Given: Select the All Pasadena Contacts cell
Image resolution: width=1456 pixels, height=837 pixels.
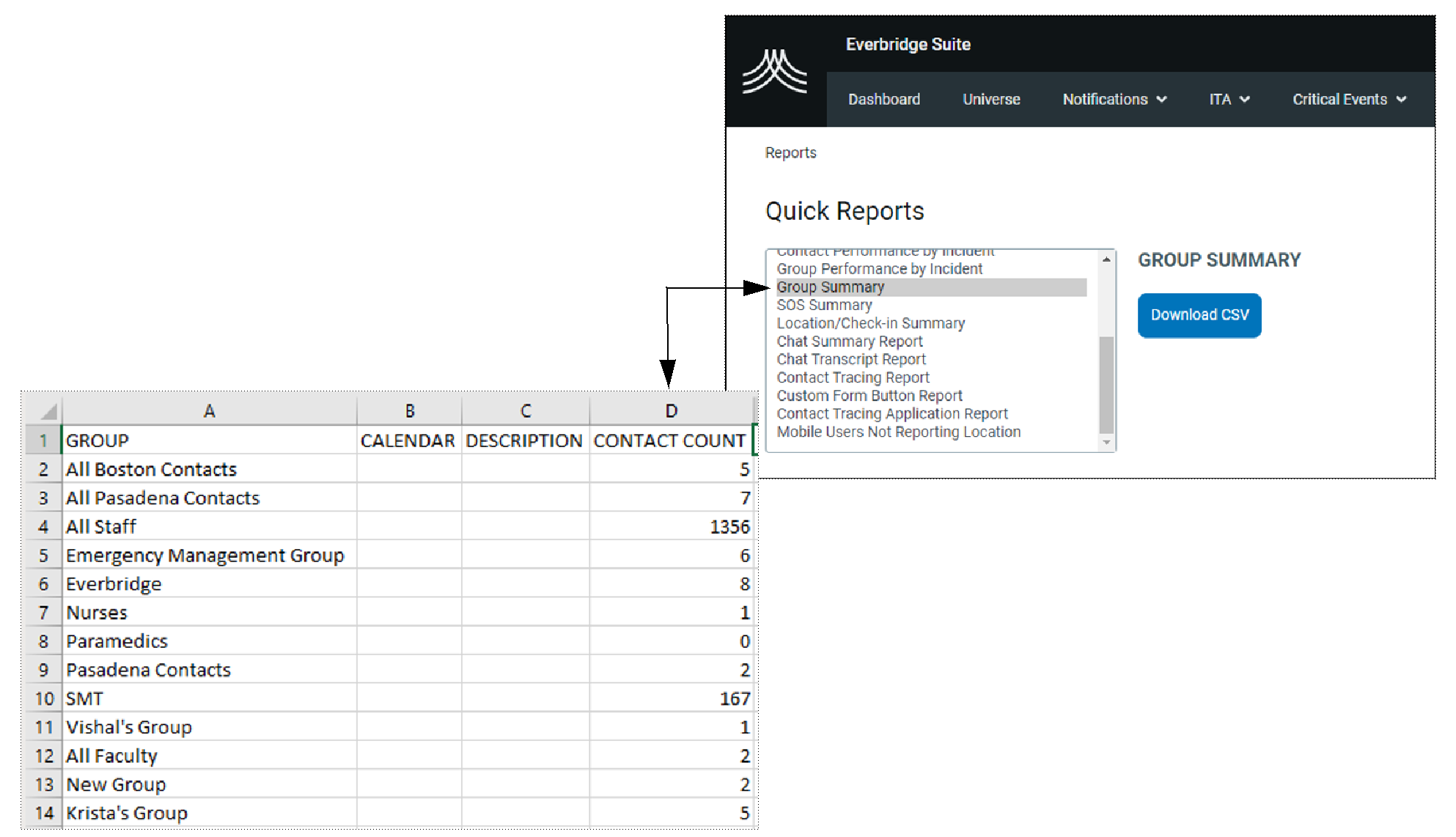Looking at the screenshot, I should pos(210,498).
